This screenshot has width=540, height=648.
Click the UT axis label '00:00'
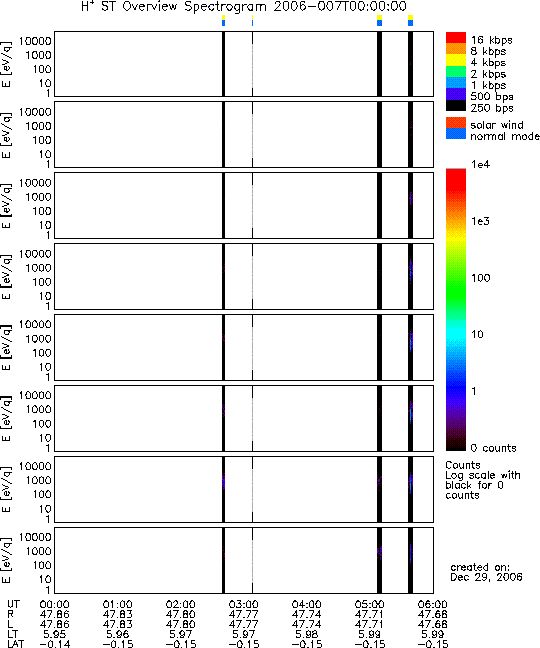[55, 605]
